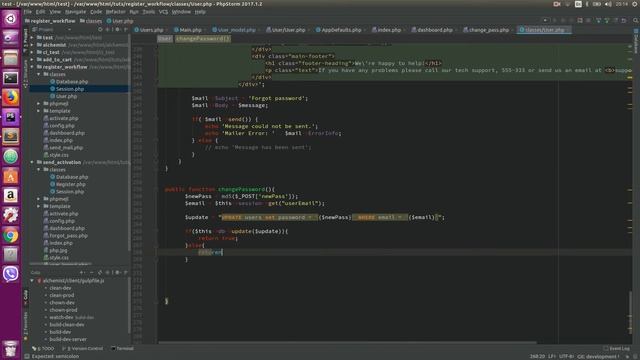640x360 pixels.
Task: Collapse the send_activation folder
Action: [x=32, y=162]
